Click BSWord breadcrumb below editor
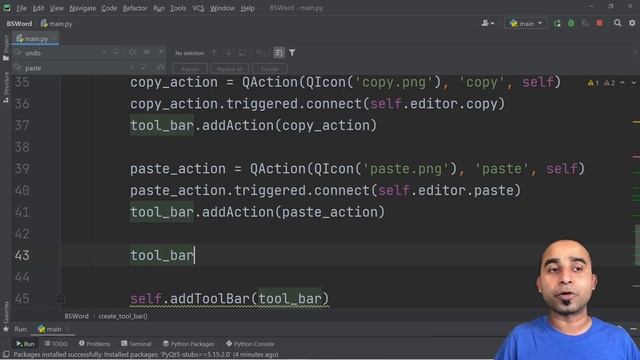The image size is (640, 360). (76, 316)
